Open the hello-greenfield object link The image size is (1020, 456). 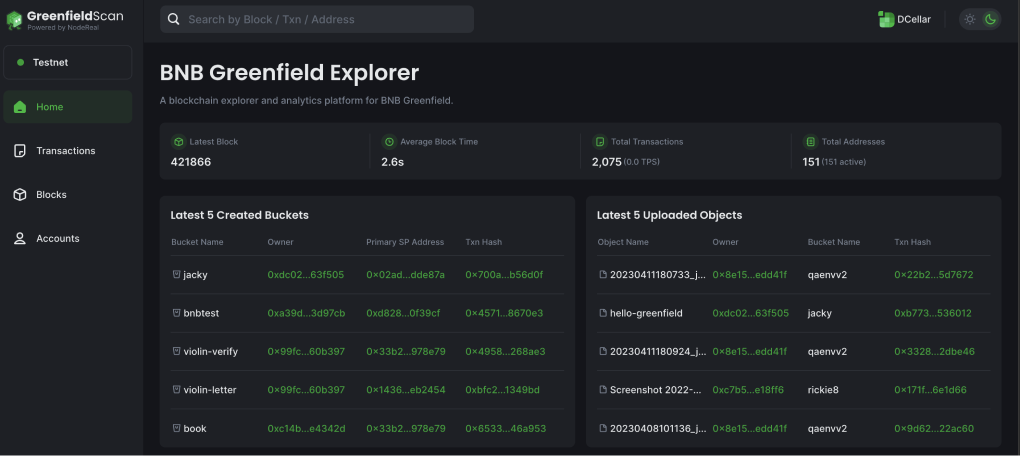pyautogui.click(x=646, y=313)
